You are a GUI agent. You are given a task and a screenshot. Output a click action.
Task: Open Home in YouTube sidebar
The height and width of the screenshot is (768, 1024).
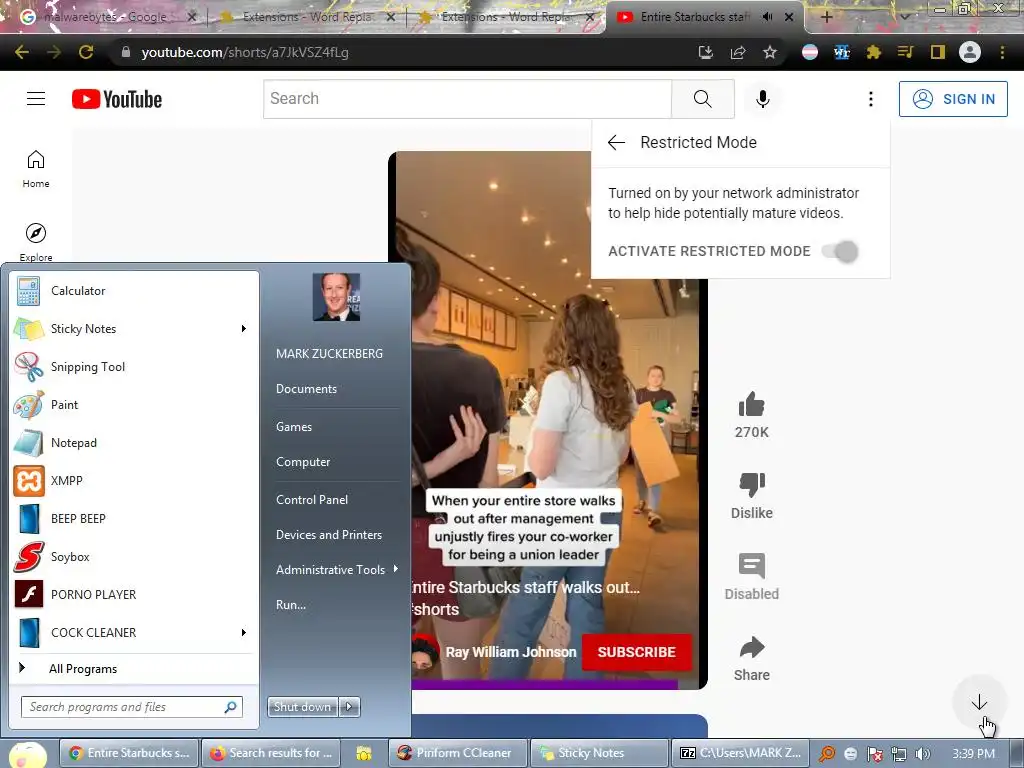coord(36,169)
